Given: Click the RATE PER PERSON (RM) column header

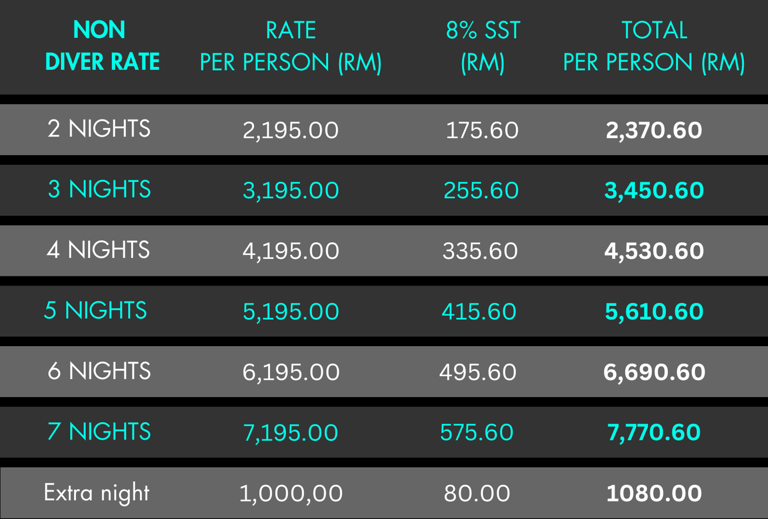Looking at the screenshot, I should (291, 46).
